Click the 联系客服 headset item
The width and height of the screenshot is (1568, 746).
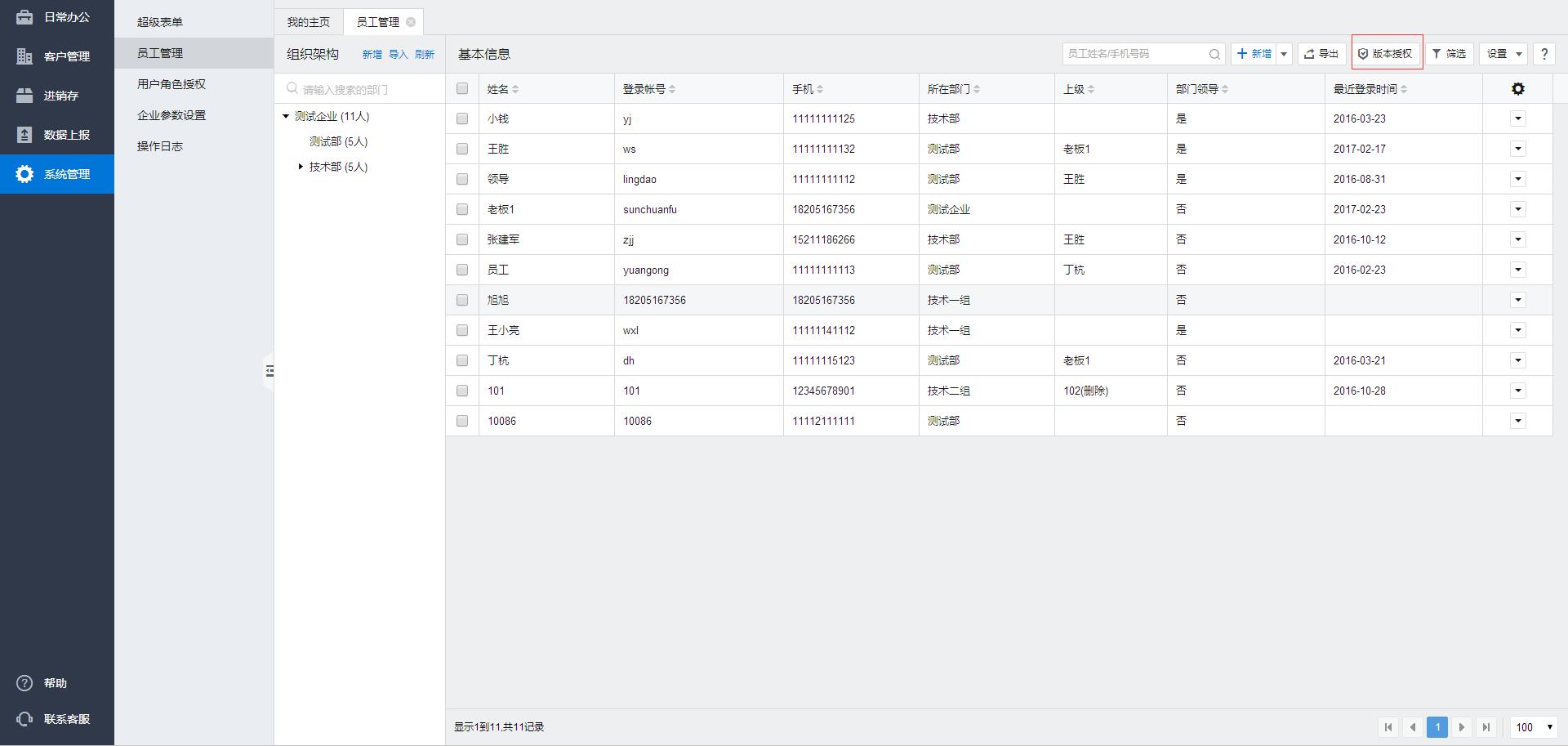tap(57, 719)
